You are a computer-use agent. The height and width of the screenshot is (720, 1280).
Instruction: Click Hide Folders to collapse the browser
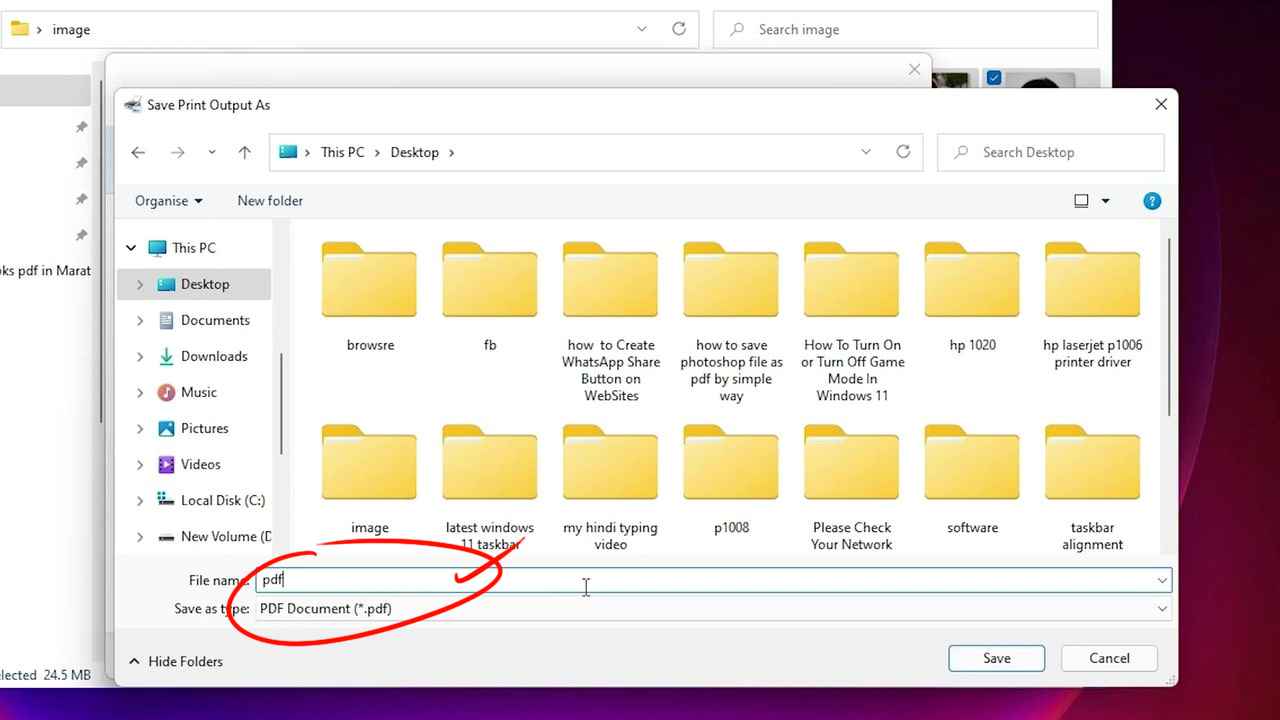click(x=176, y=661)
